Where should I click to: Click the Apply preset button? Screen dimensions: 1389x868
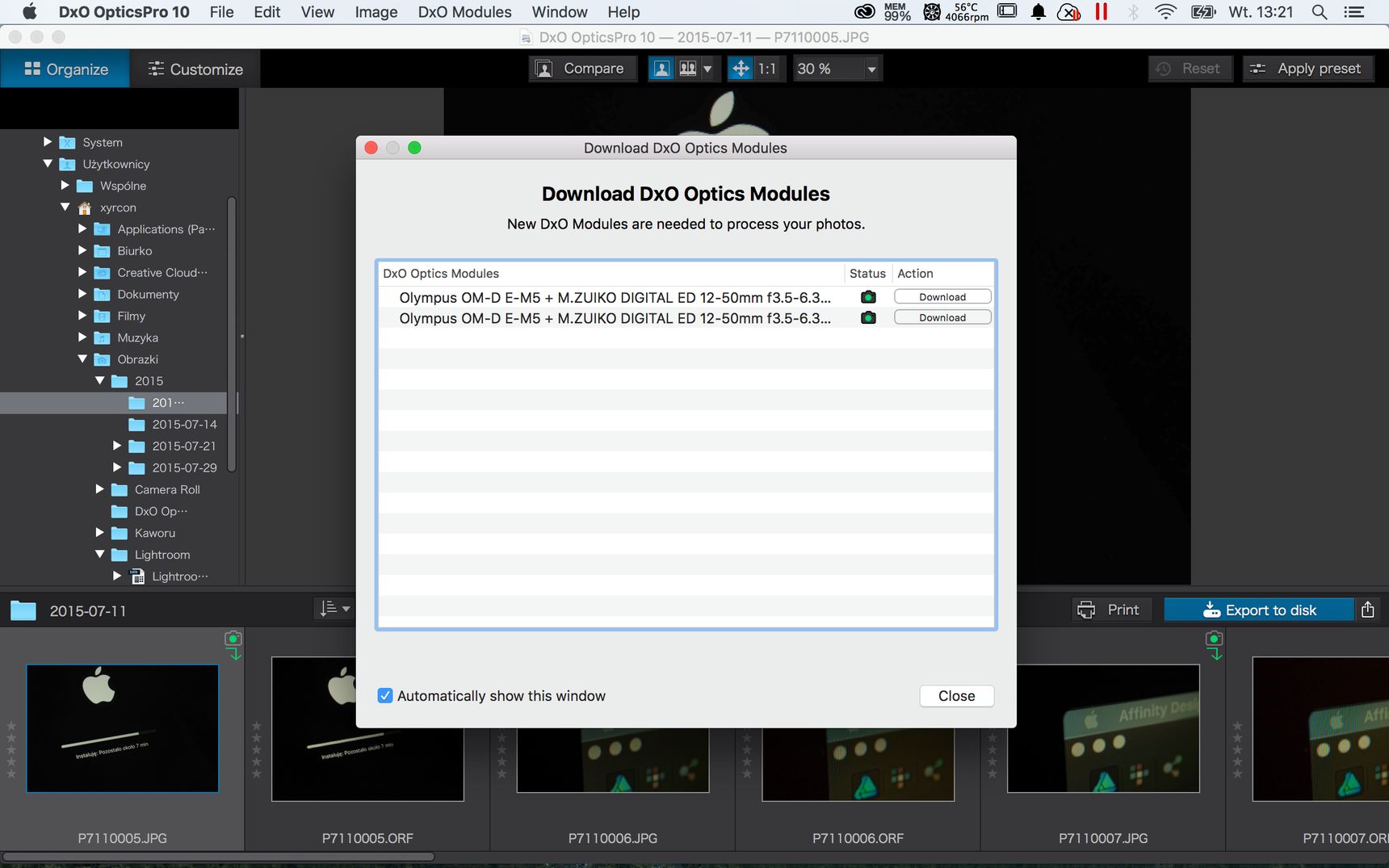pos(1308,69)
